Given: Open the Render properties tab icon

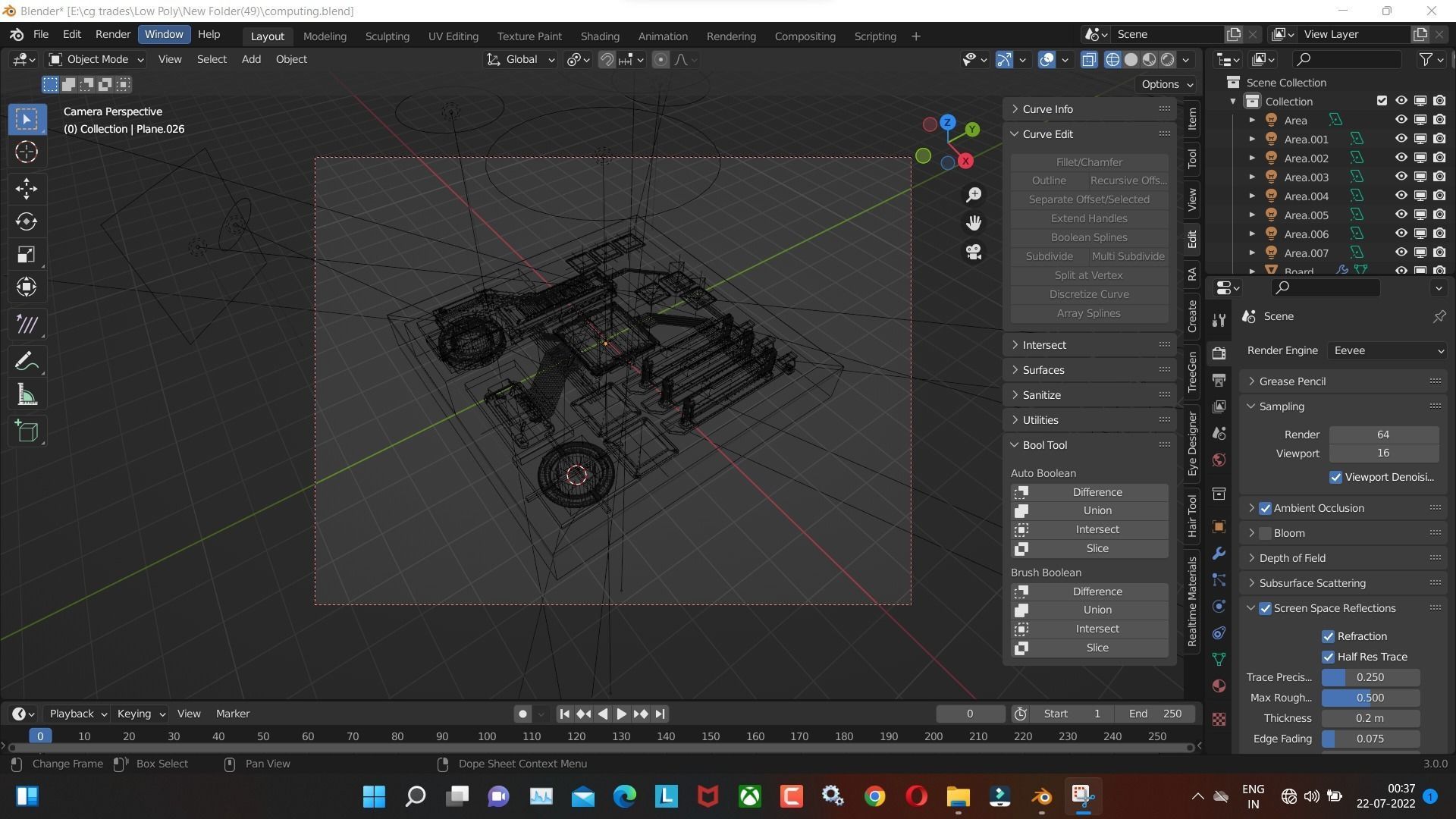Looking at the screenshot, I should point(1219,353).
